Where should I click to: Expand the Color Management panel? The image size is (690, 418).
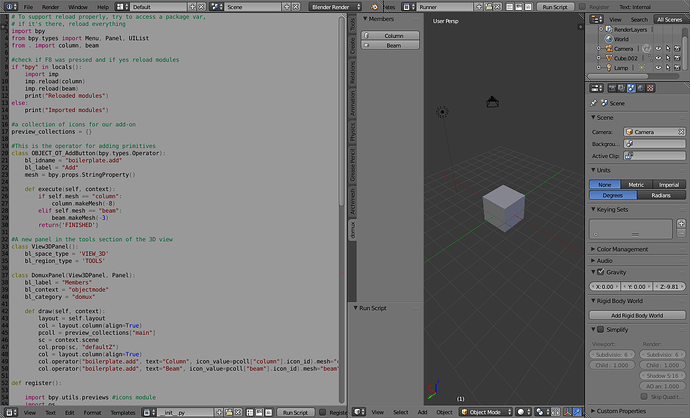pos(593,249)
